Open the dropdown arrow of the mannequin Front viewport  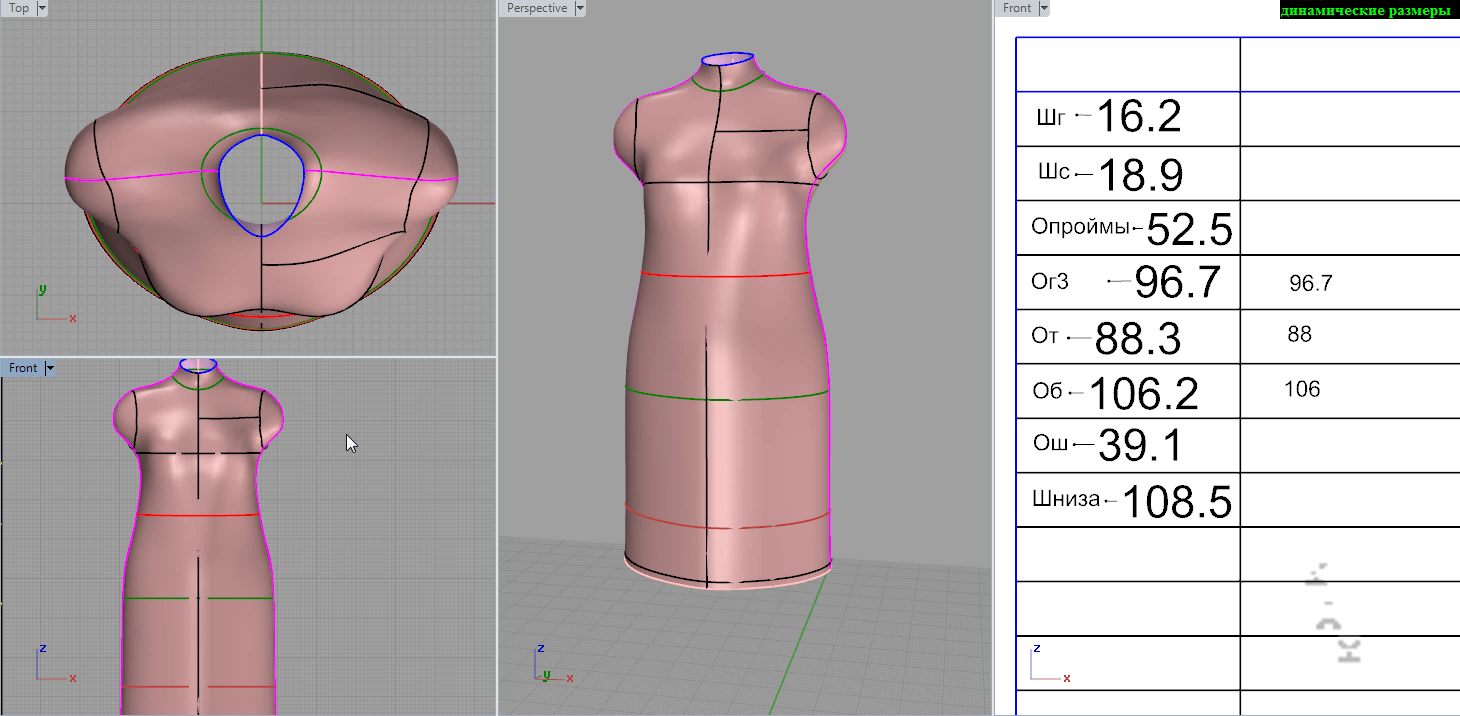pos(50,368)
